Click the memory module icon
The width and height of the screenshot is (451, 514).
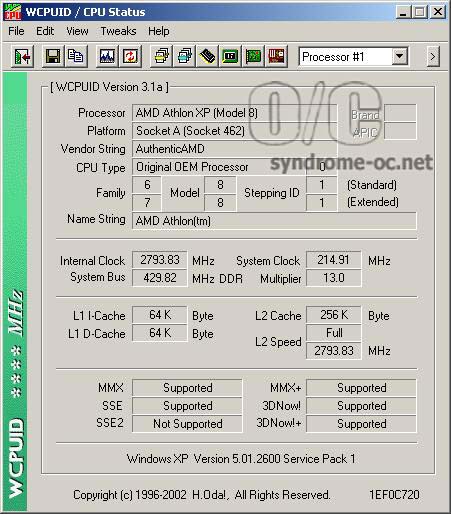pyautogui.click(x=207, y=56)
